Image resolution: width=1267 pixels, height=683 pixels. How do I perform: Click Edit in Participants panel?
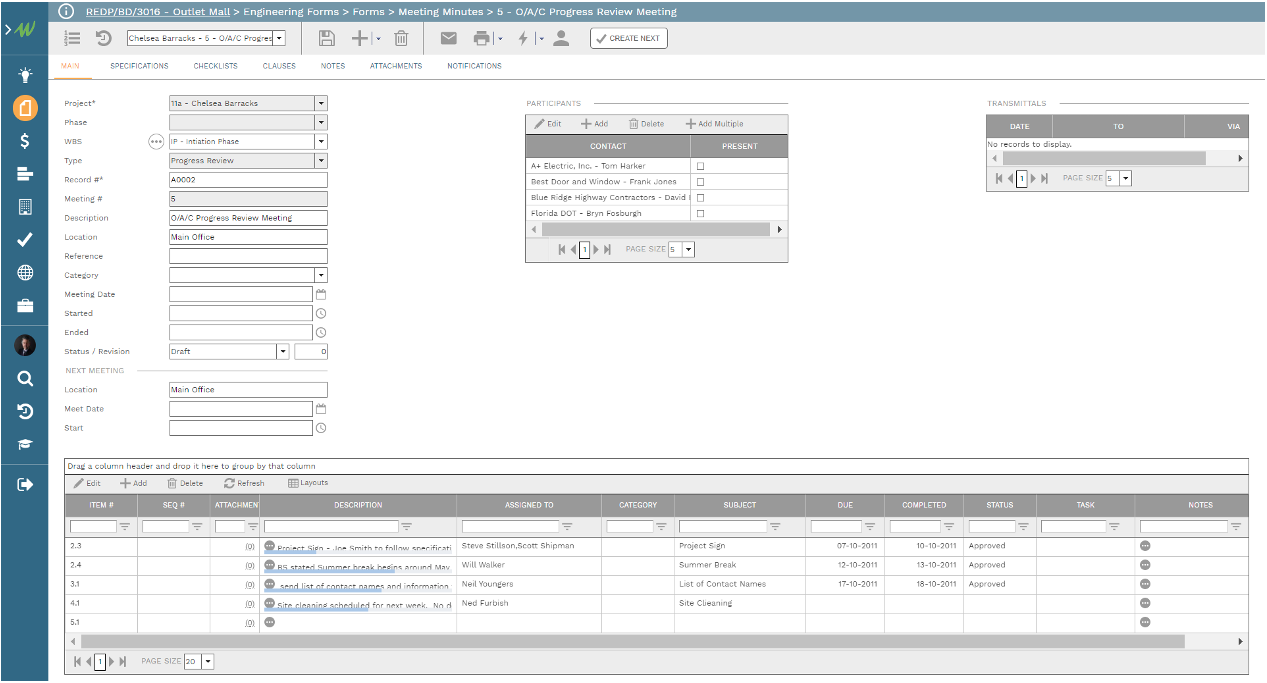[547, 124]
